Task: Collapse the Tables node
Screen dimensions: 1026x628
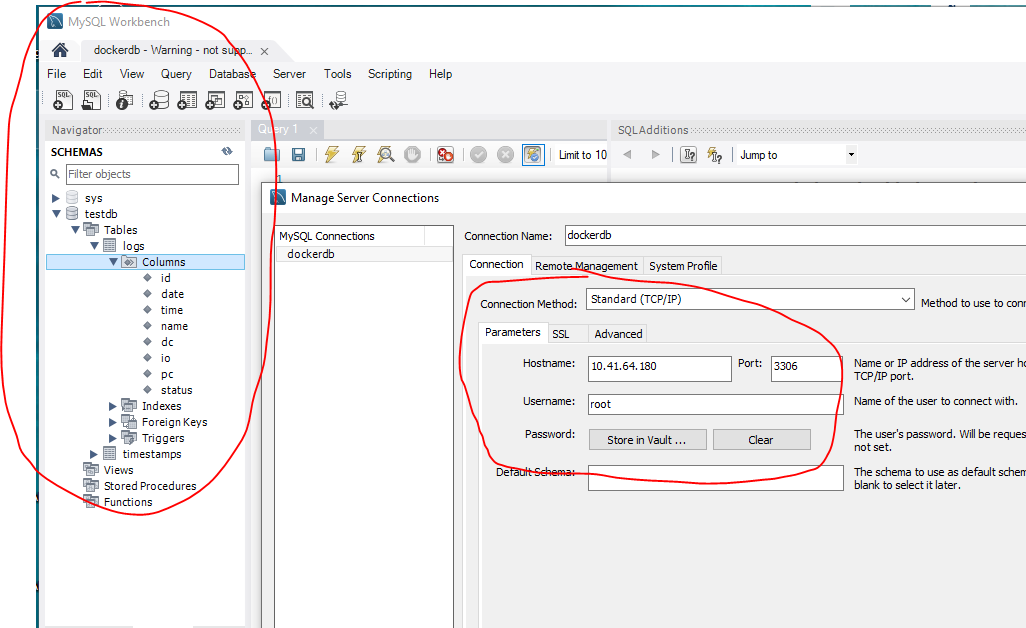Action: (x=75, y=230)
